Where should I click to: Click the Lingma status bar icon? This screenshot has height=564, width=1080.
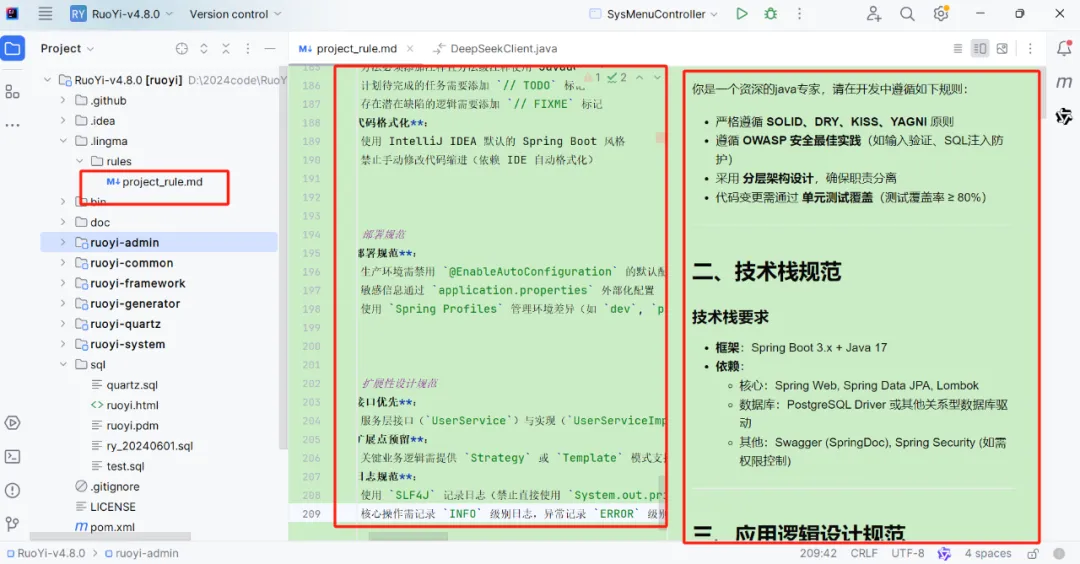[x=944, y=553]
